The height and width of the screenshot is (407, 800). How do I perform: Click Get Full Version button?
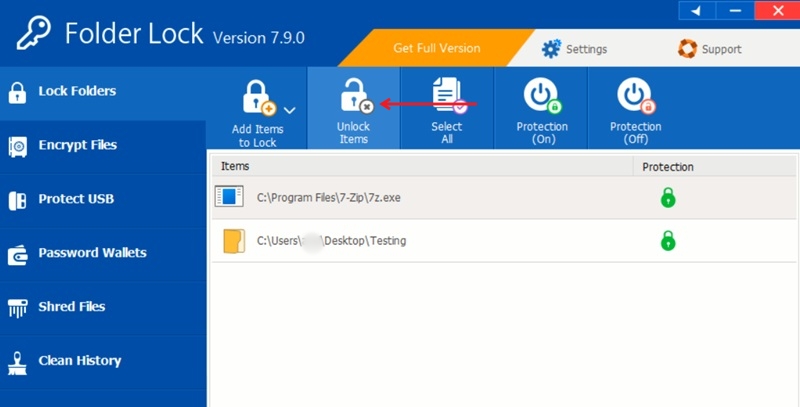437,48
